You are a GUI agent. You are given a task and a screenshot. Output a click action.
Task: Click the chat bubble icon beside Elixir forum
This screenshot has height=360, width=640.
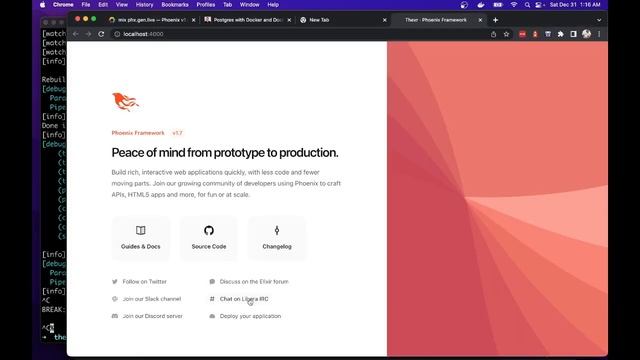(212, 282)
